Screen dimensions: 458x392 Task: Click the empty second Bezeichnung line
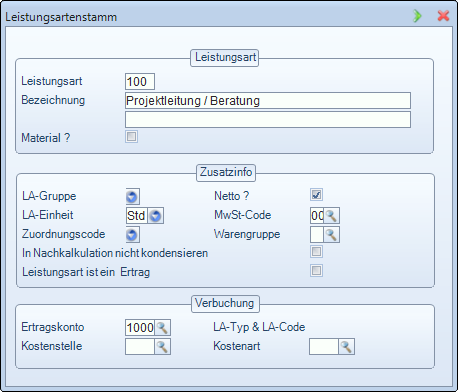tap(268, 120)
